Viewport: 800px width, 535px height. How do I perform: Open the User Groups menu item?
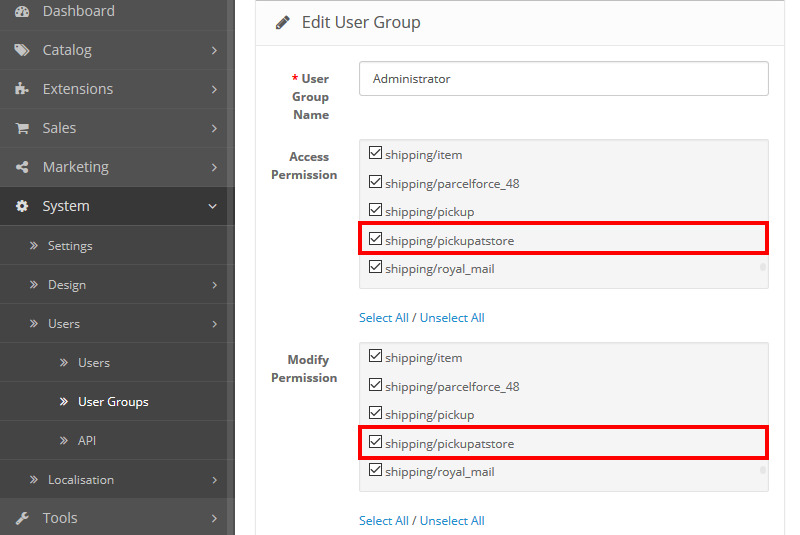113,402
